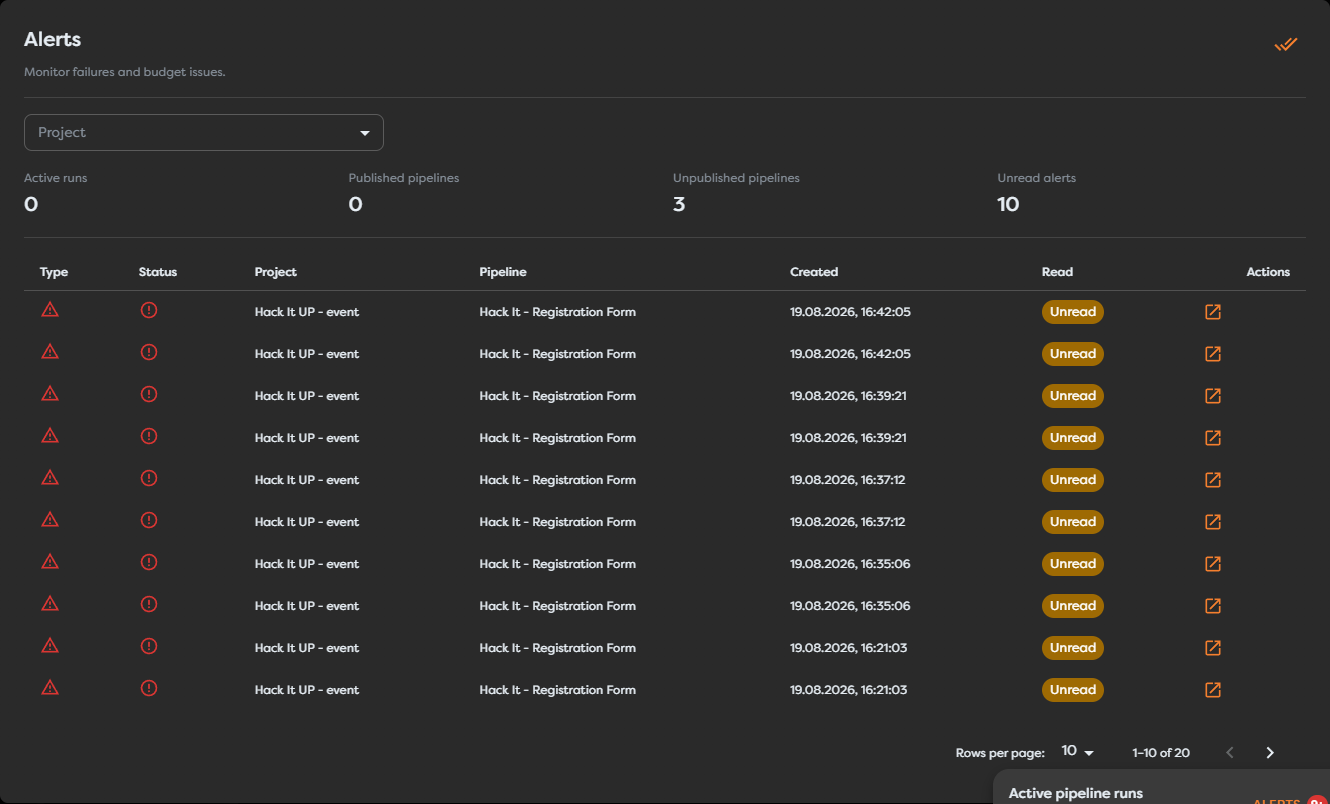Click the Alerts page heading
This screenshot has width=1330, height=804.
click(x=53, y=40)
